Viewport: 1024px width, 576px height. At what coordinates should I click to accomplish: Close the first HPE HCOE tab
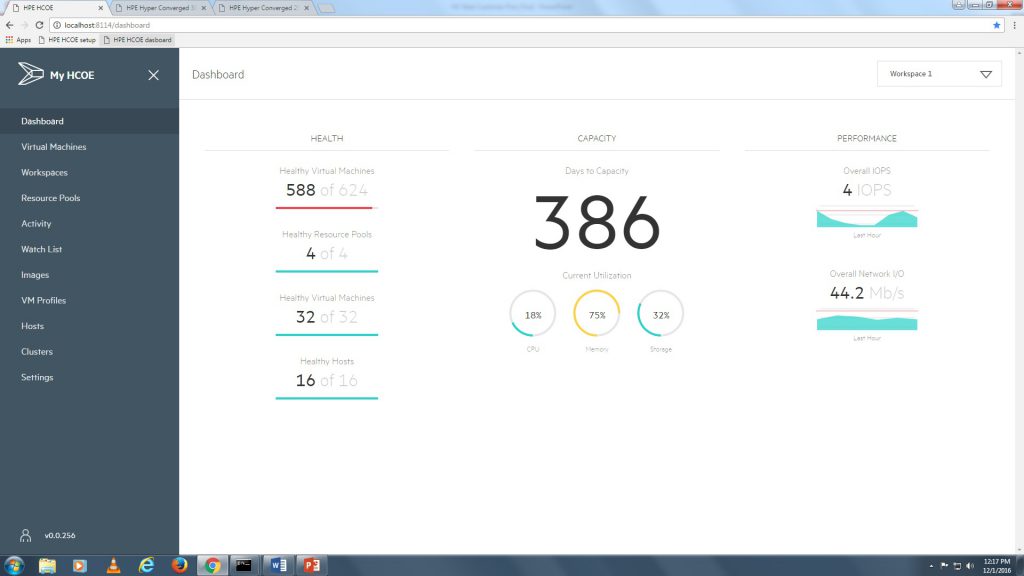(101, 8)
